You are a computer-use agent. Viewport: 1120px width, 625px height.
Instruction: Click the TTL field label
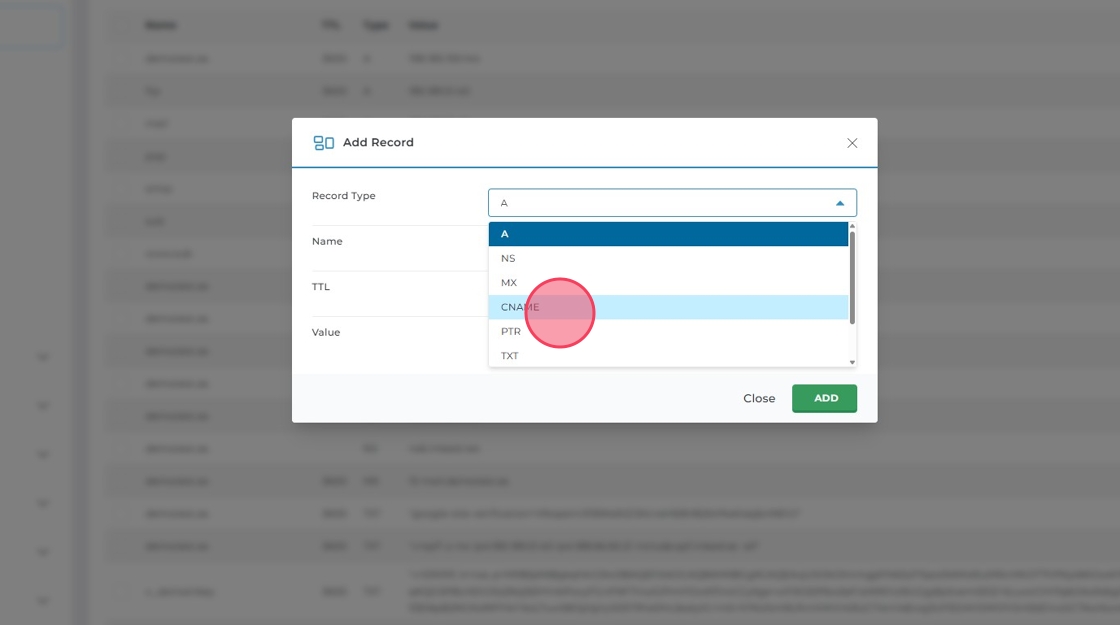[x=321, y=287]
